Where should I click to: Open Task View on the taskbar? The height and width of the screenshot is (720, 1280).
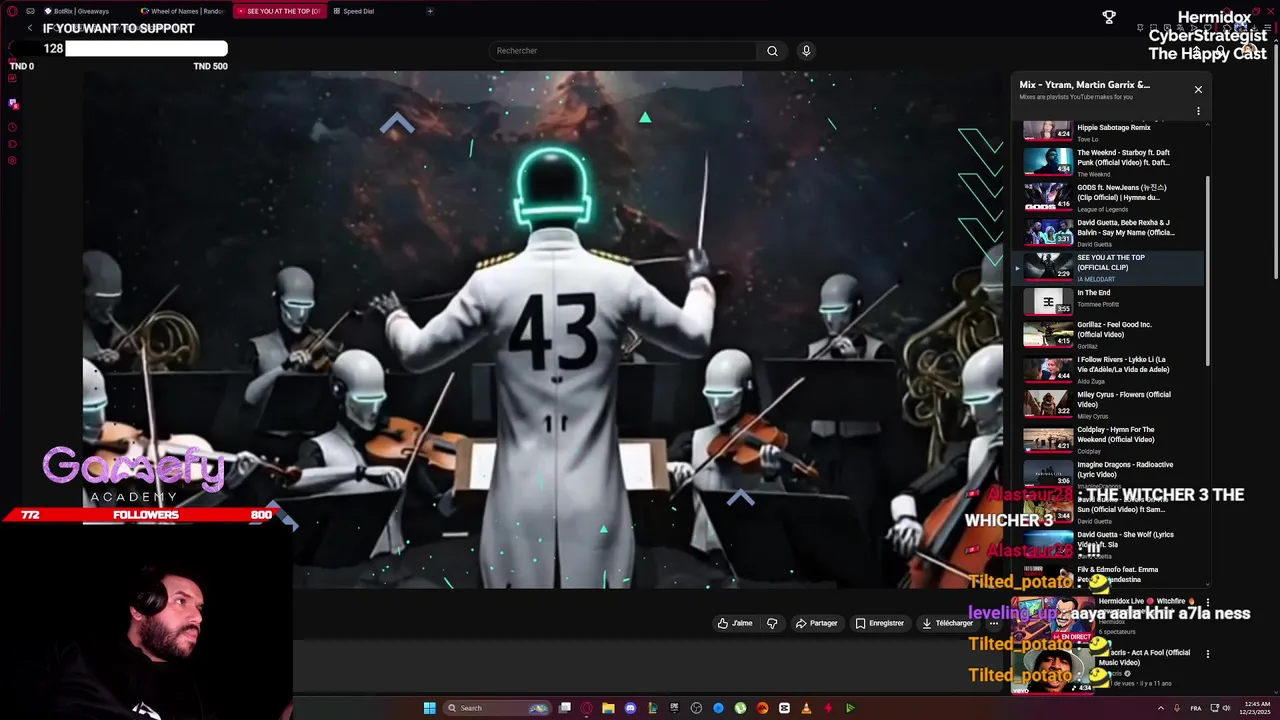(x=565, y=708)
